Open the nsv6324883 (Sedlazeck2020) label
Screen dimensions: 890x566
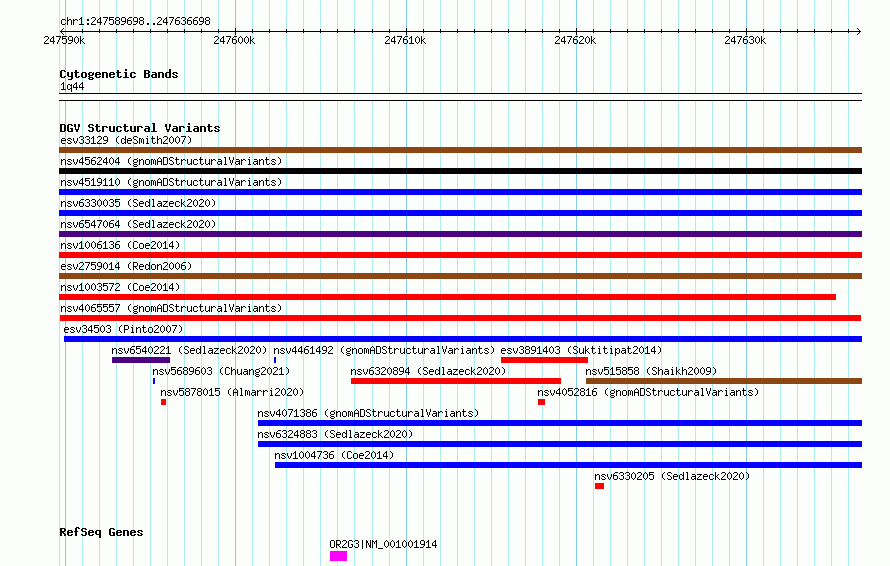tap(335, 434)
